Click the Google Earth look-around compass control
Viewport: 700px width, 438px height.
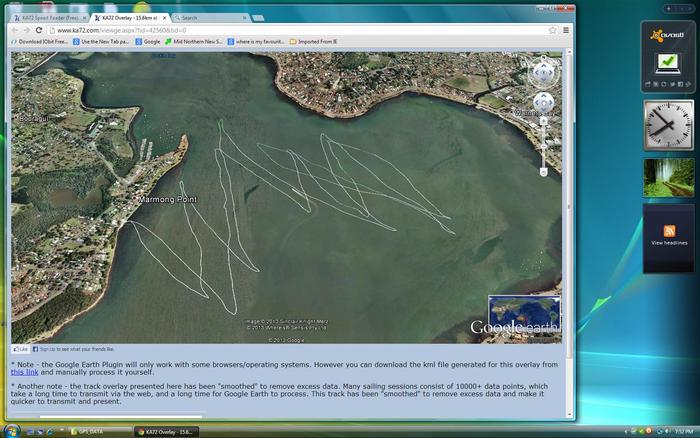coord(543,72)
